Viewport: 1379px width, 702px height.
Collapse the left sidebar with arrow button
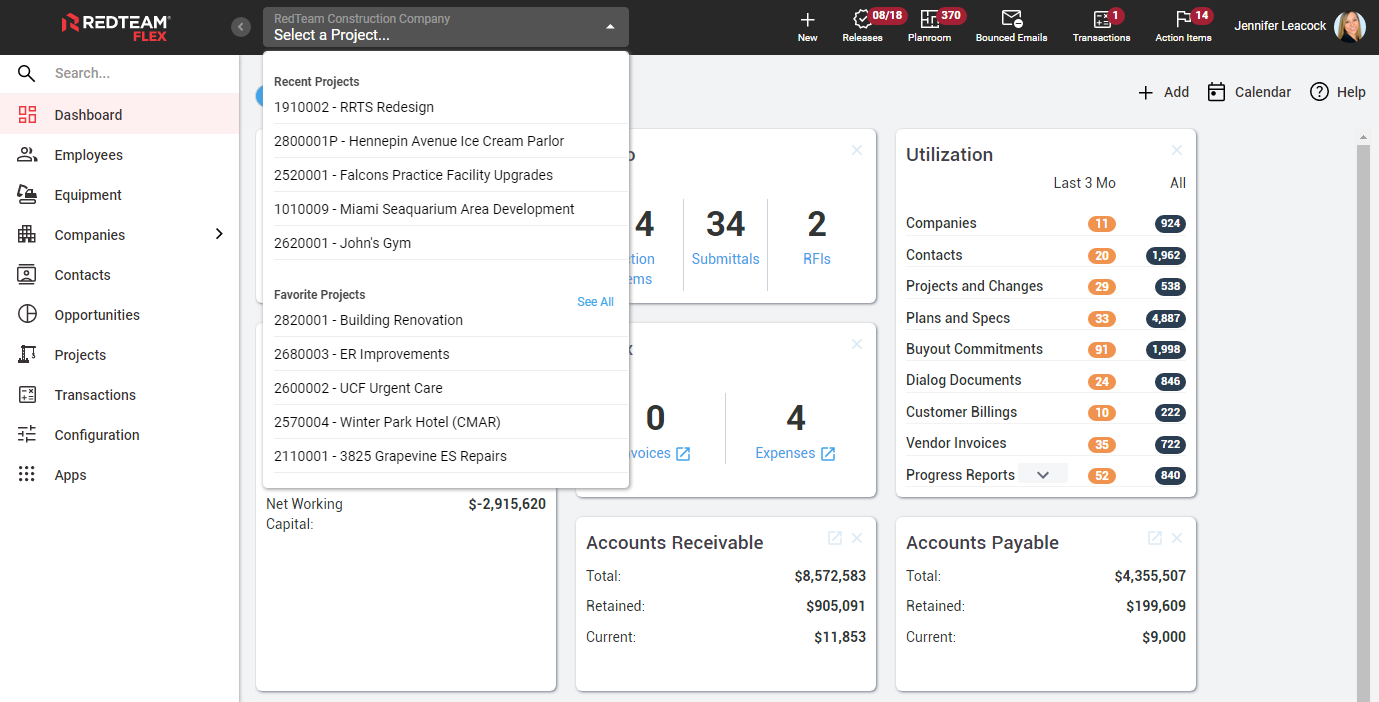(241, 27)
